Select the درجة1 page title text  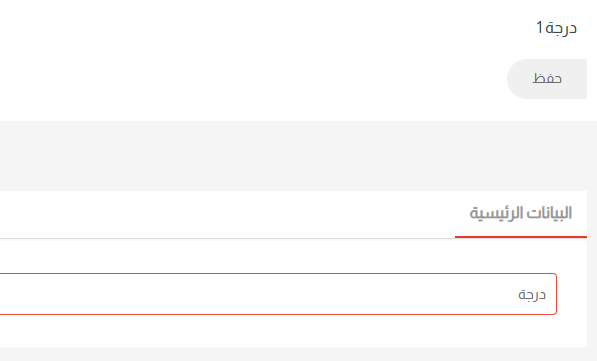click(x=556, y=28)
